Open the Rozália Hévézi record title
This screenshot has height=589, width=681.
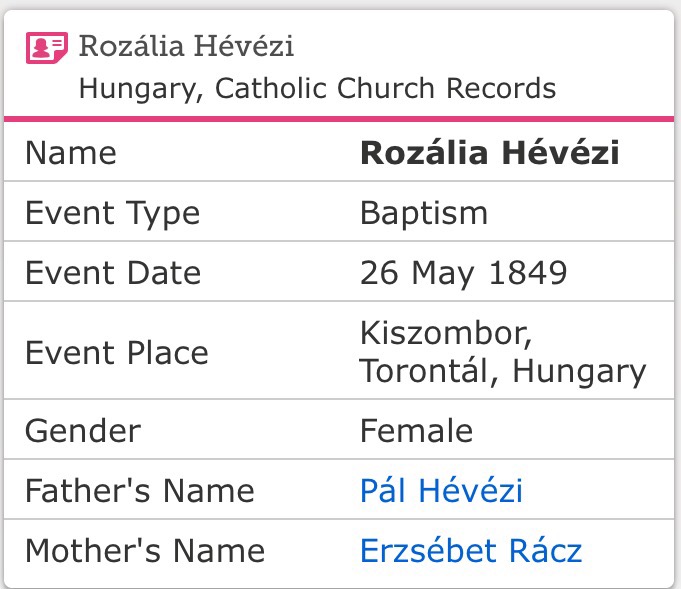[186, 46]
